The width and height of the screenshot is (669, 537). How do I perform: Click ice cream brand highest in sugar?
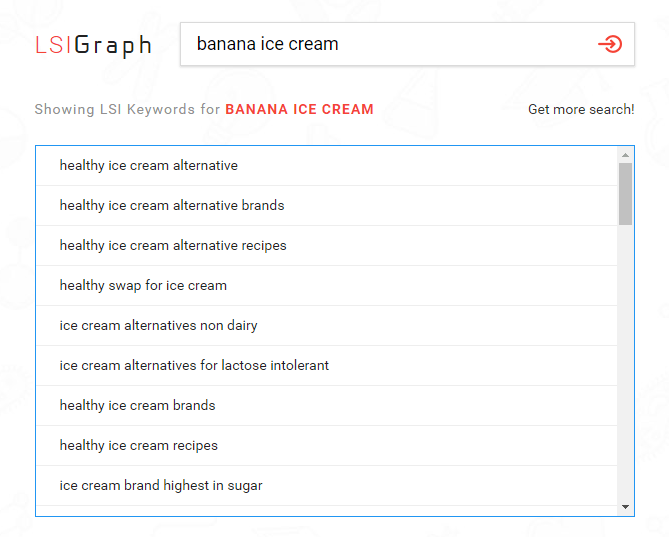click(x=161, y=485)
